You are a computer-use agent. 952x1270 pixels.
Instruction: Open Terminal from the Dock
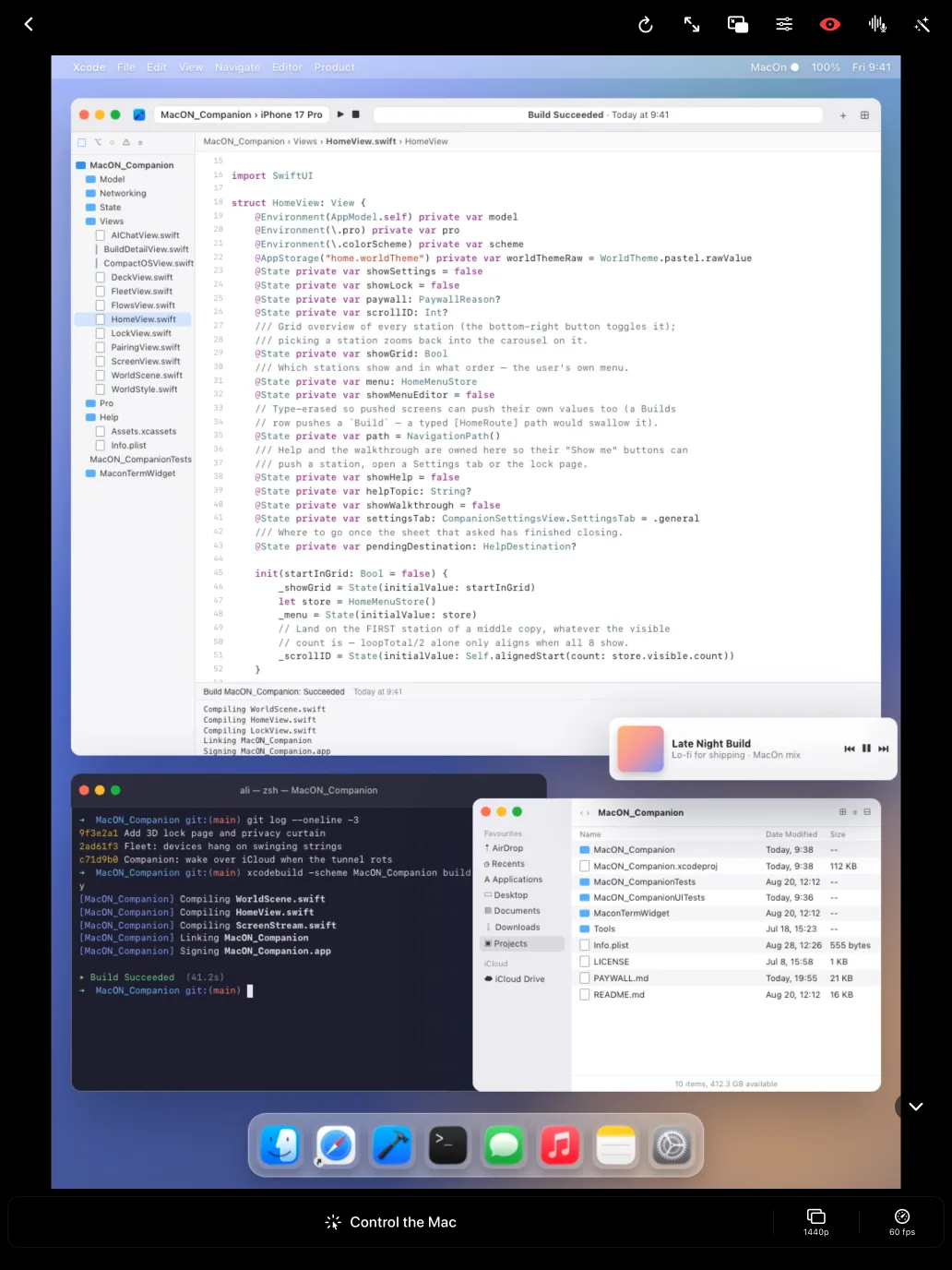(447, 1146)
